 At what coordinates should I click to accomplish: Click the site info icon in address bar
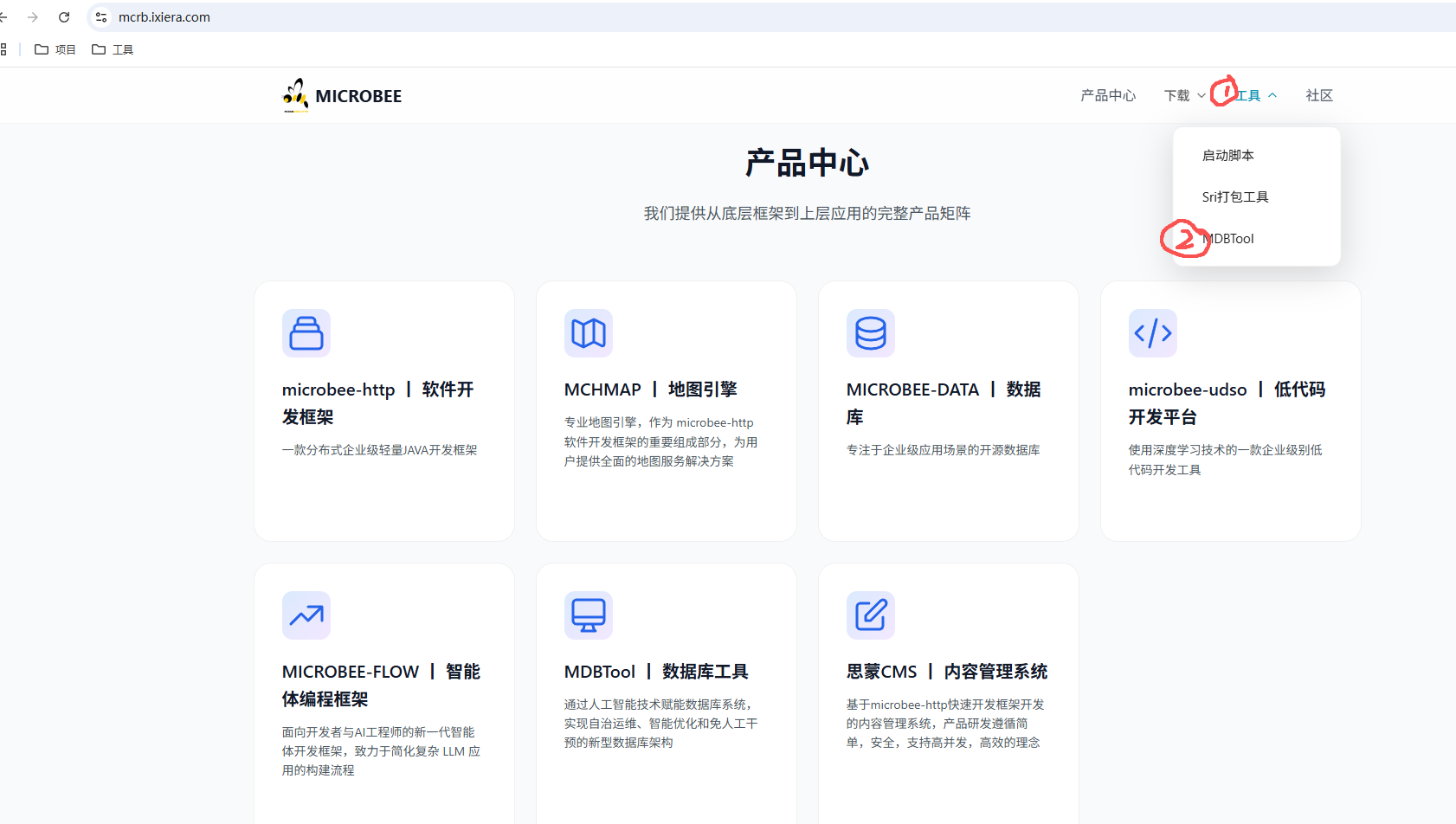click(101, 17)
